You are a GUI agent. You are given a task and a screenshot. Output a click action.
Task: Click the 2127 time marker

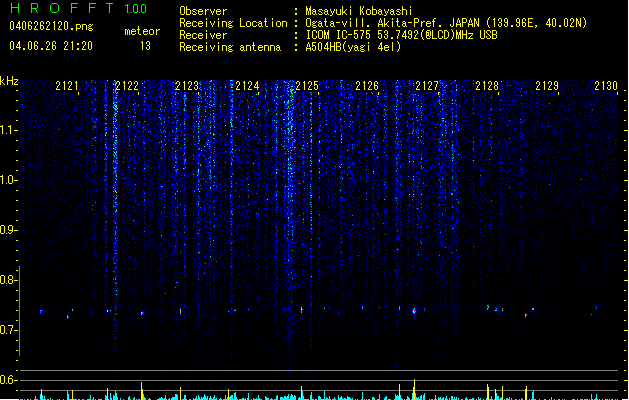tap(427, 86)
